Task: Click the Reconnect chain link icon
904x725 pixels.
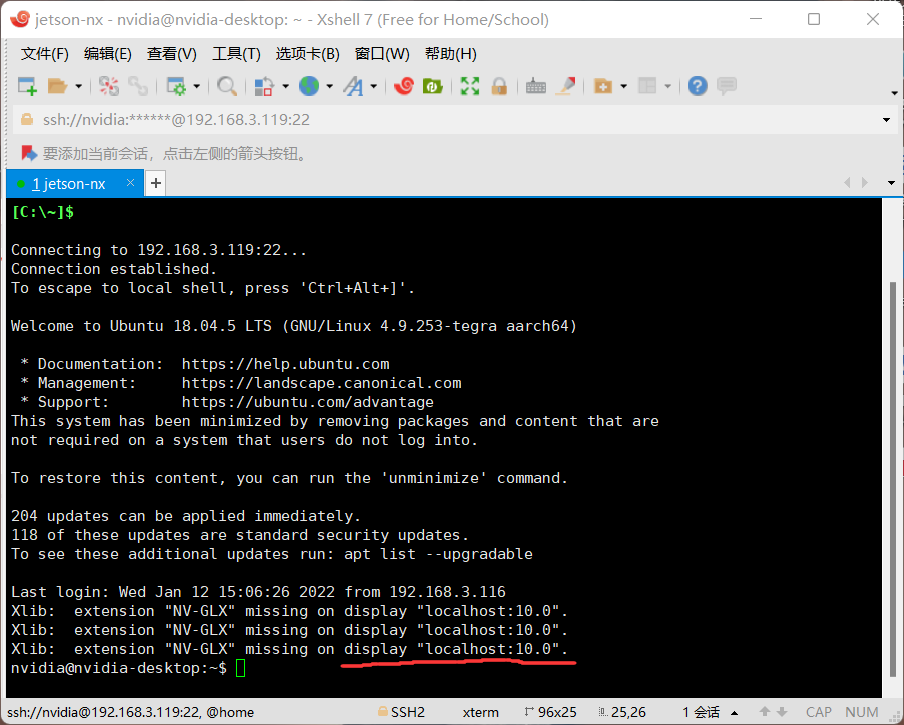Action: tap(138, 86)
